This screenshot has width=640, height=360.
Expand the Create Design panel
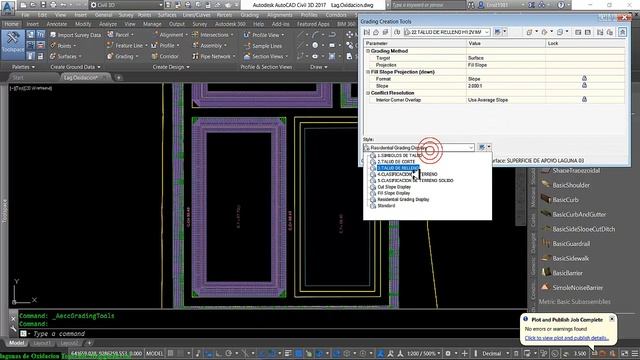pos(171,67)
